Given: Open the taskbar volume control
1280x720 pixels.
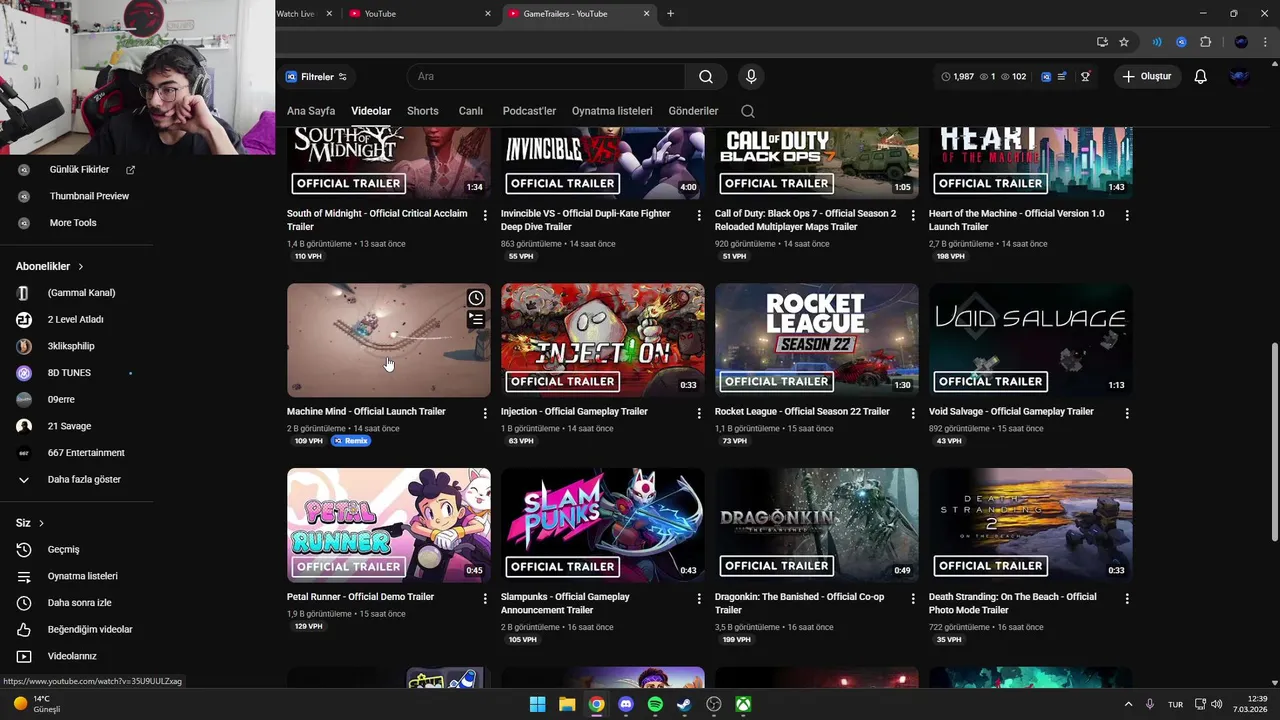Looking at the screenshot, I should coord(1216,704).
